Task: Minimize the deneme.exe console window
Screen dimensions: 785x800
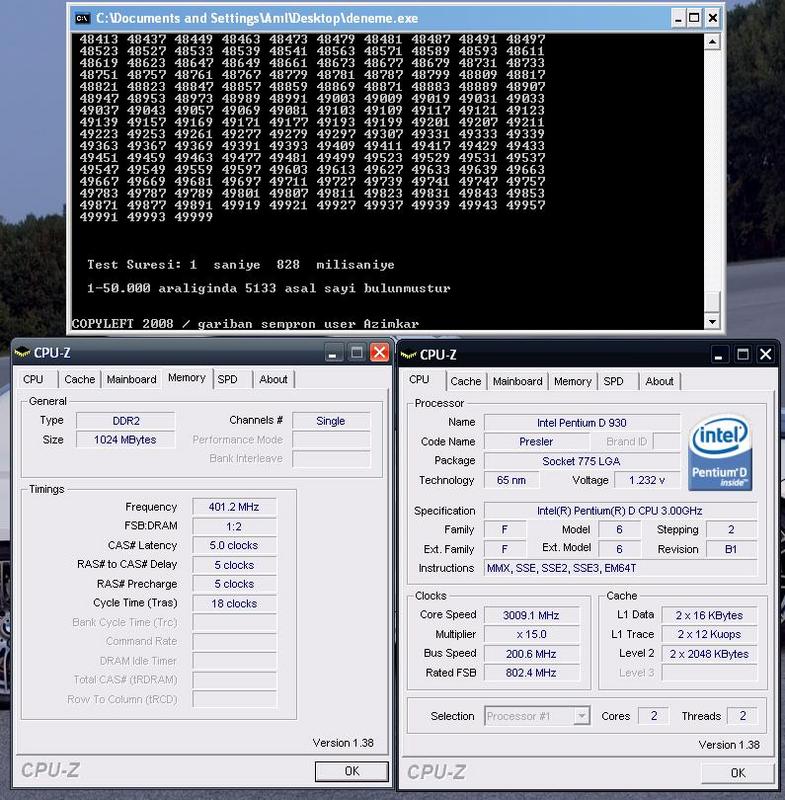Action: click(x=678, y=18)
